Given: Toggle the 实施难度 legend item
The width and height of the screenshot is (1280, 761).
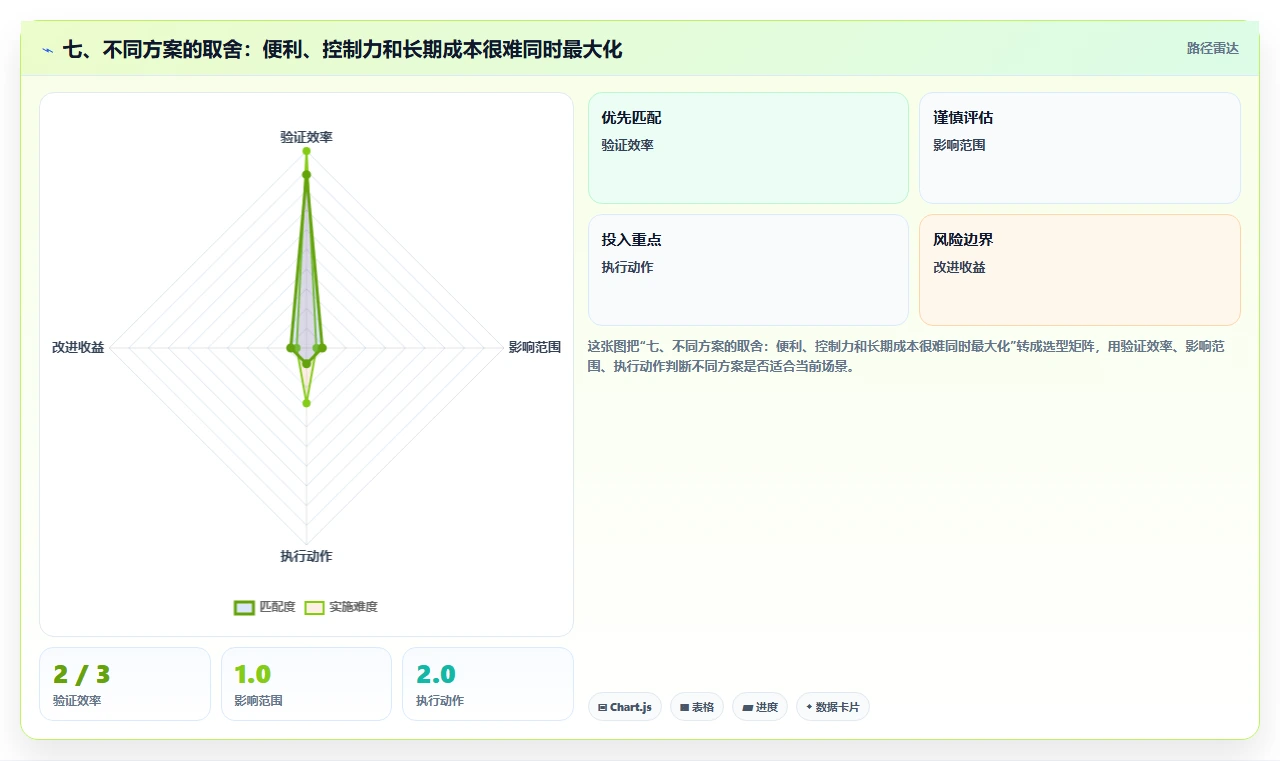Looking at the screenshot, I should 341,607.
